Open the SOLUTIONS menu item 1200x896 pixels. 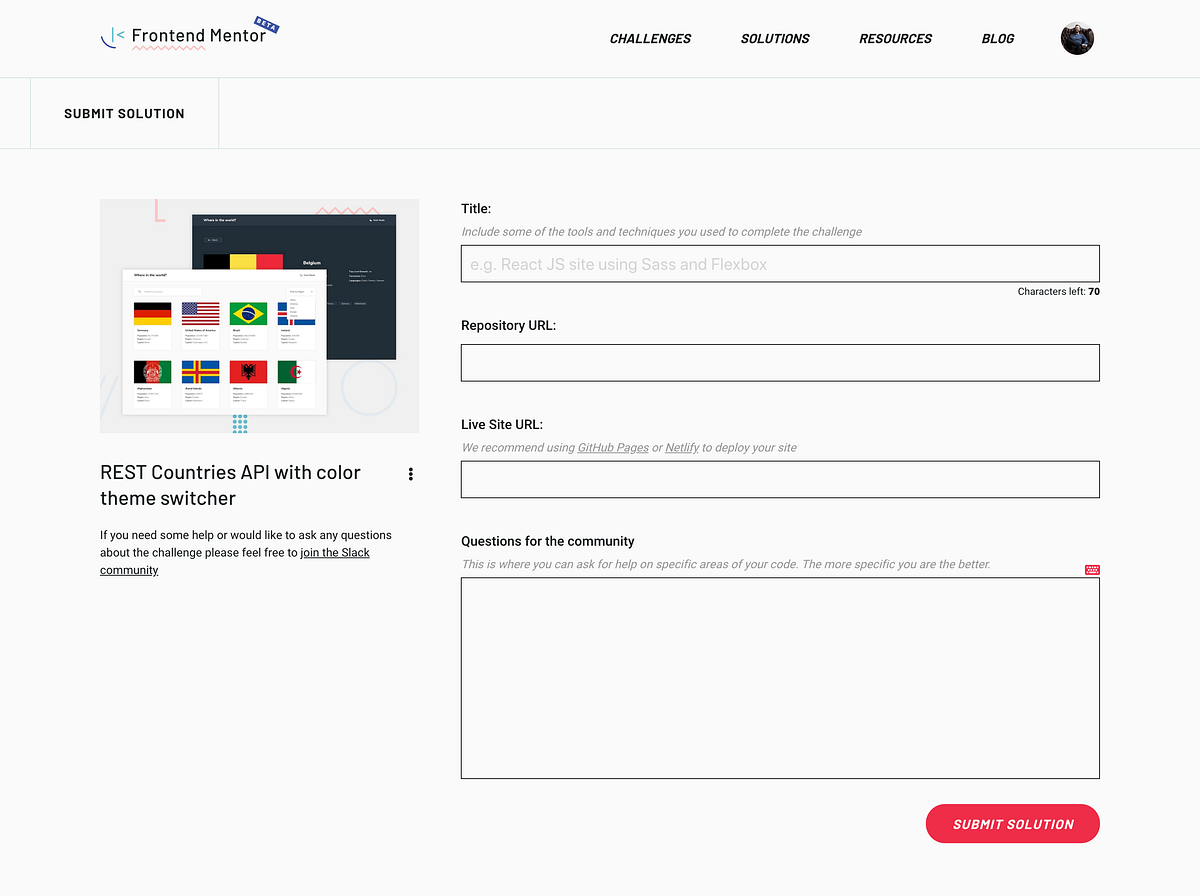pyautogui.click(x=775, y=38)
